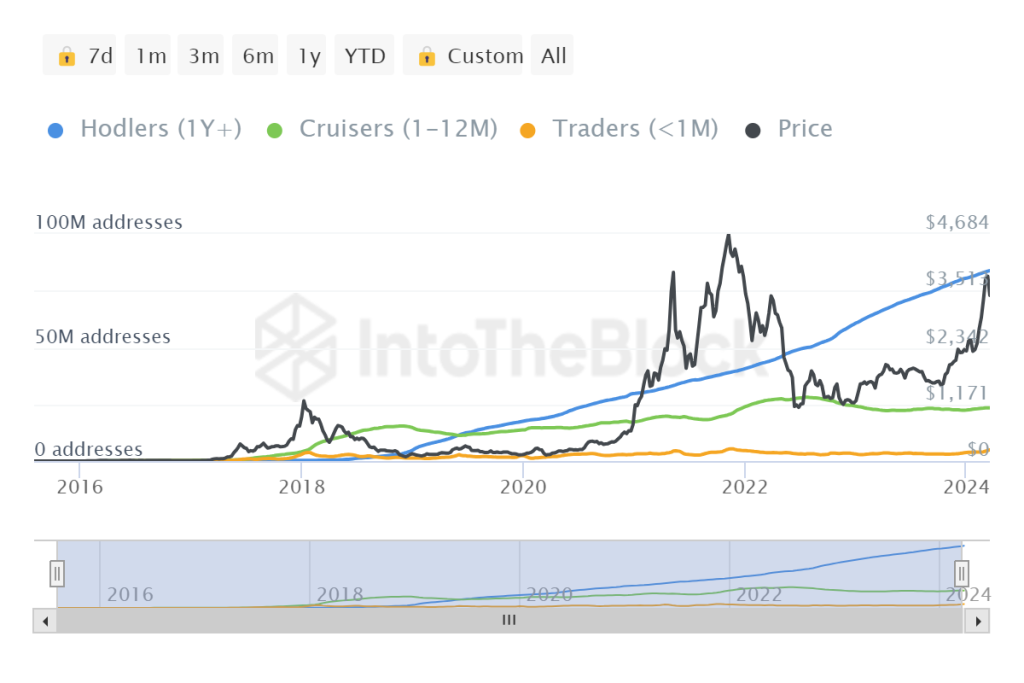Choose the 1y time range

pos(309,56)
